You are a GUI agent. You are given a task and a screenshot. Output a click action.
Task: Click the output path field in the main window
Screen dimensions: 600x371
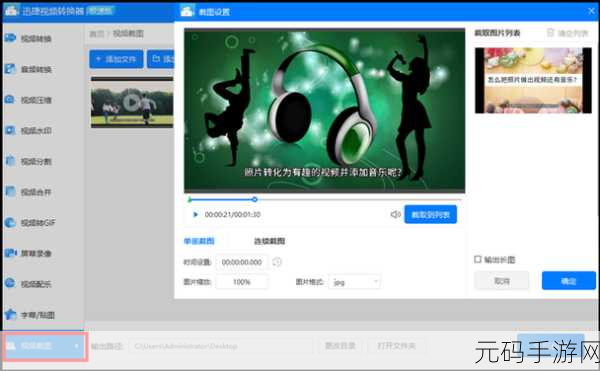pyautogui.click(x=221, y=346)
